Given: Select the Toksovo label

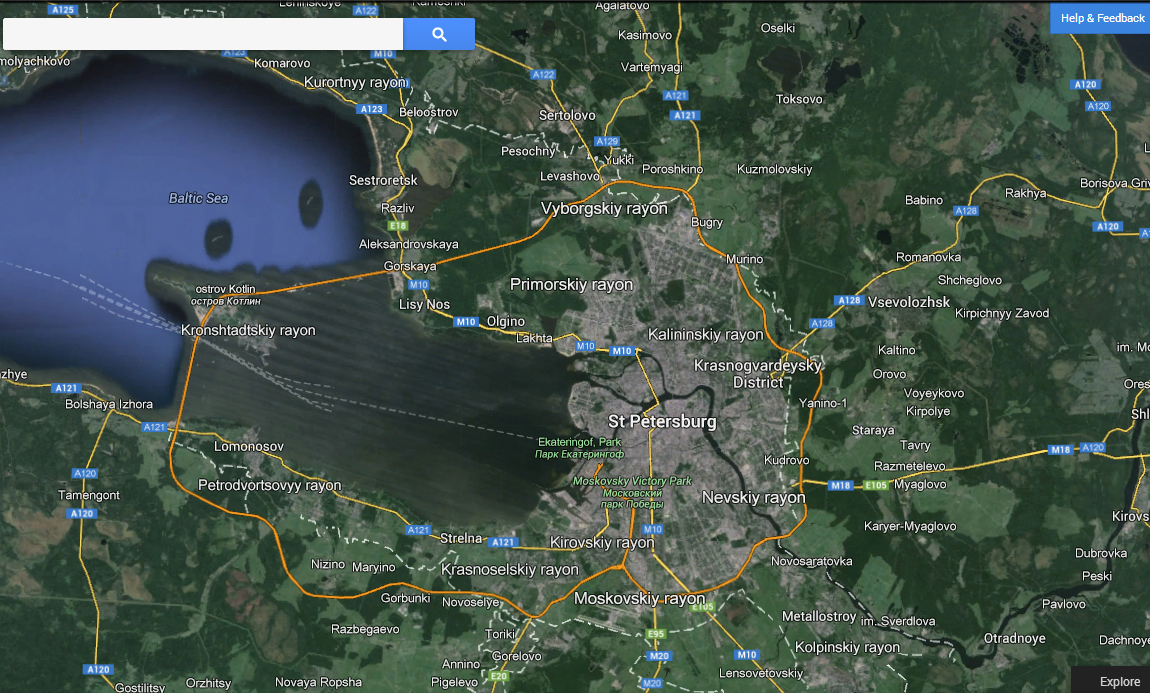Looking at the screenshot, I should (799, 99).
